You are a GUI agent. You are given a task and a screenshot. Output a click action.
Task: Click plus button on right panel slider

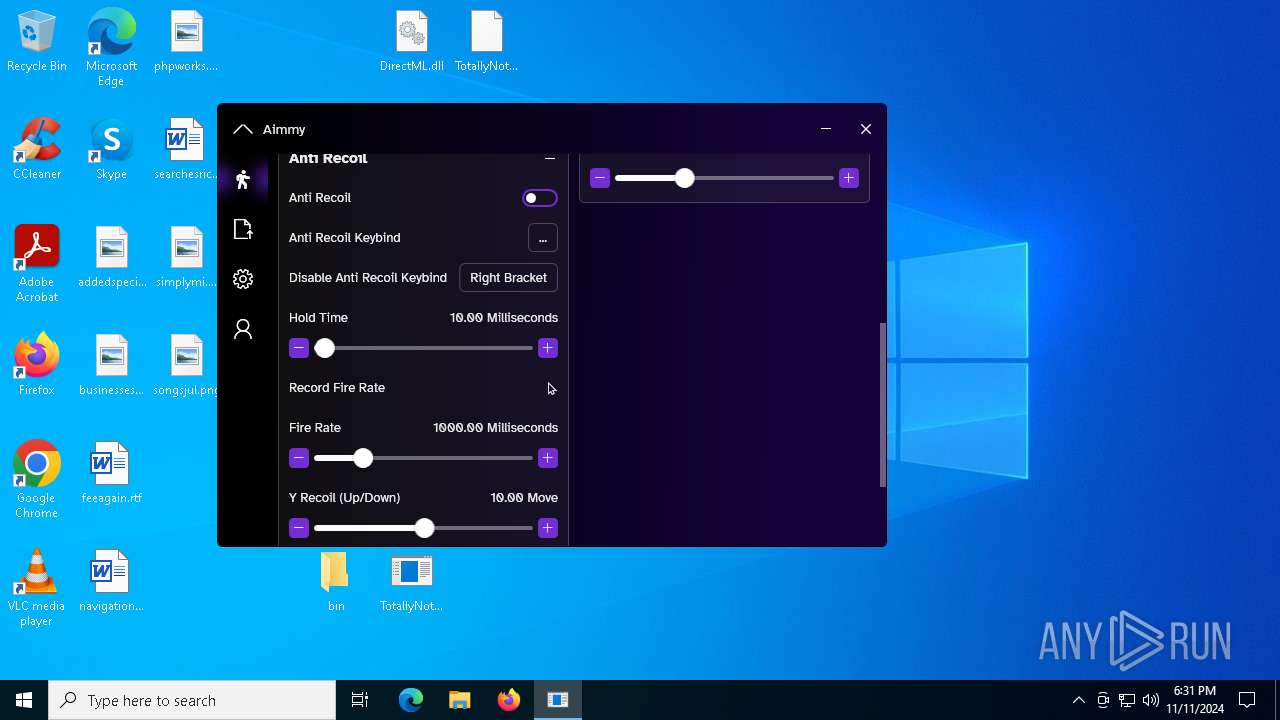coord(849,178)
